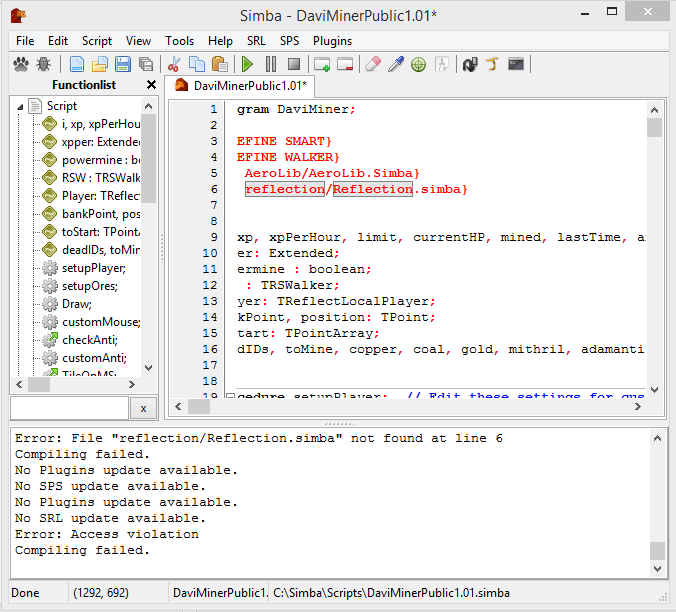Select the bankPoint variable item
Viewport: 676px width, 612px height.
click(101, 214)
